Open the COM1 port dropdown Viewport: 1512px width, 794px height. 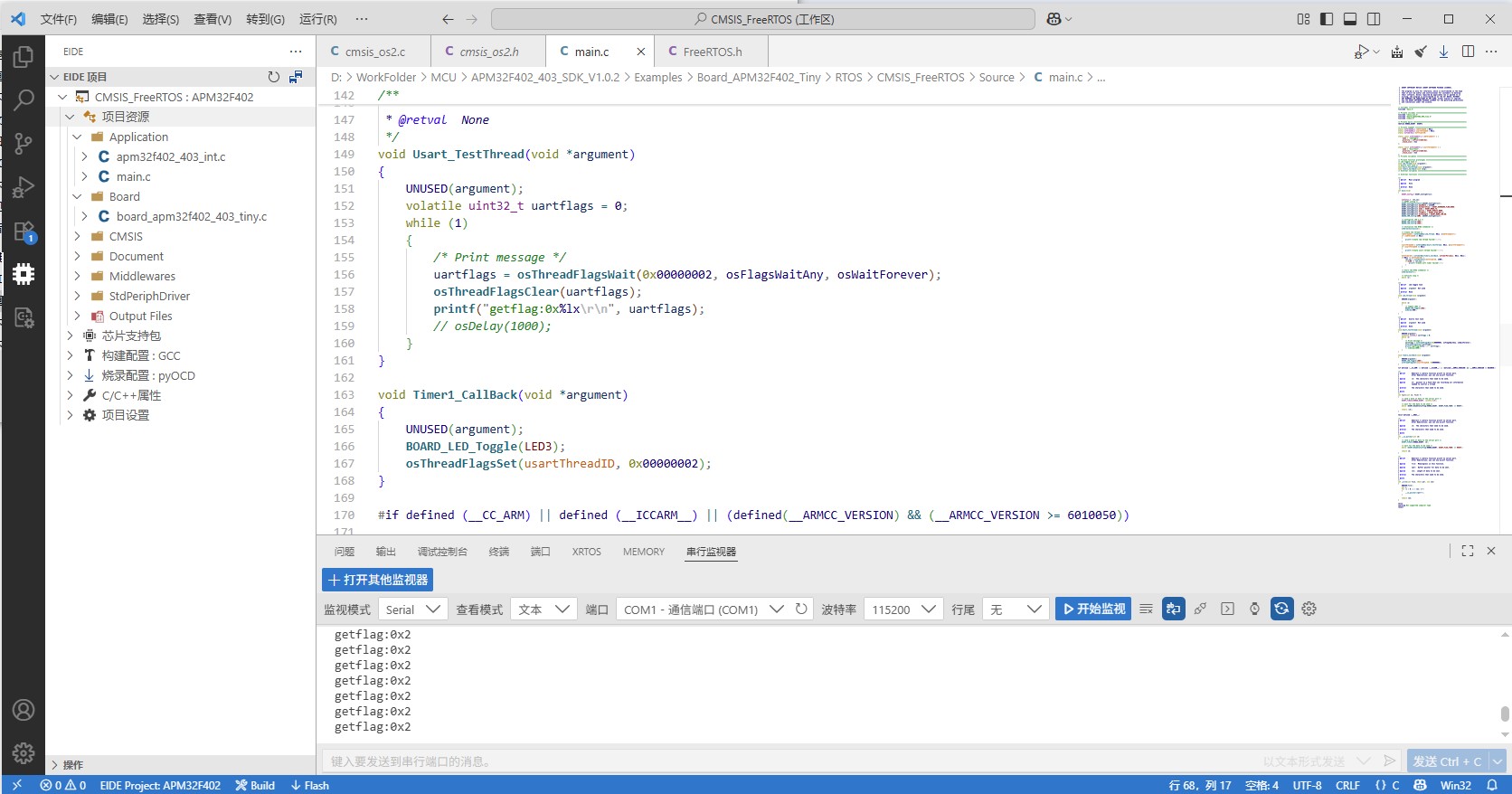click(x=703, y=610)
